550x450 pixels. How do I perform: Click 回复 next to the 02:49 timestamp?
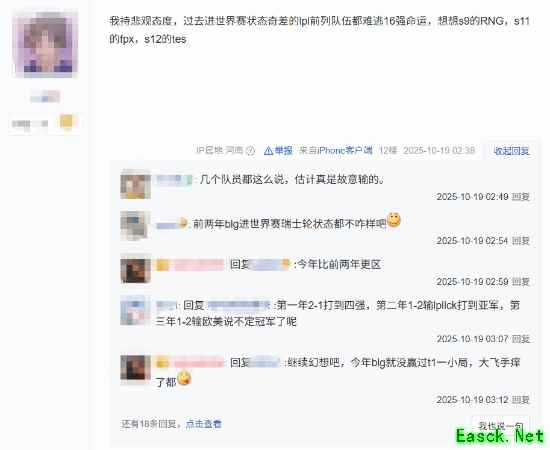pos(521,197)
